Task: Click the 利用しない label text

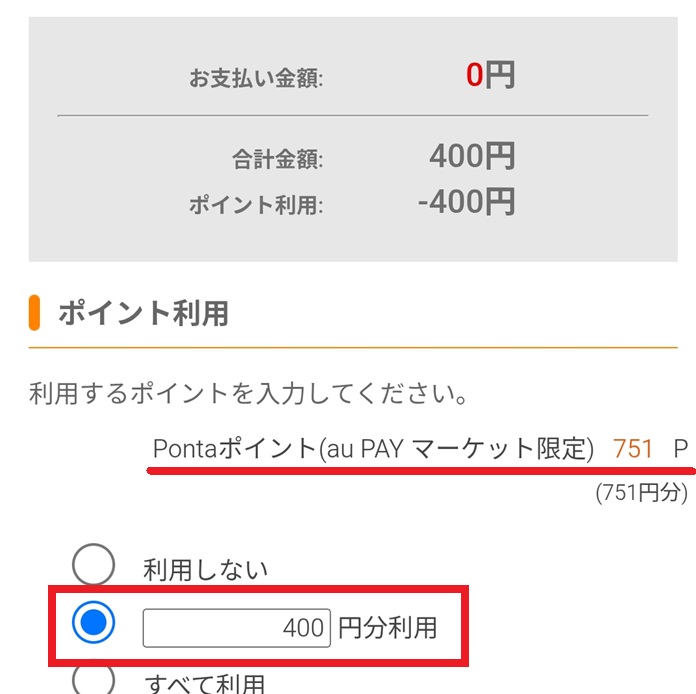Action: (206, 570)
